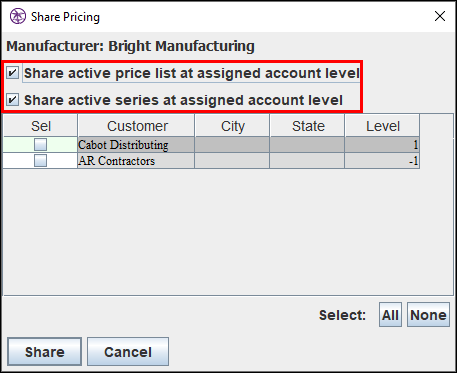Select the AR Contractors customer cell
The height and width of the screenshot is (373, 457).
point(136,161)
